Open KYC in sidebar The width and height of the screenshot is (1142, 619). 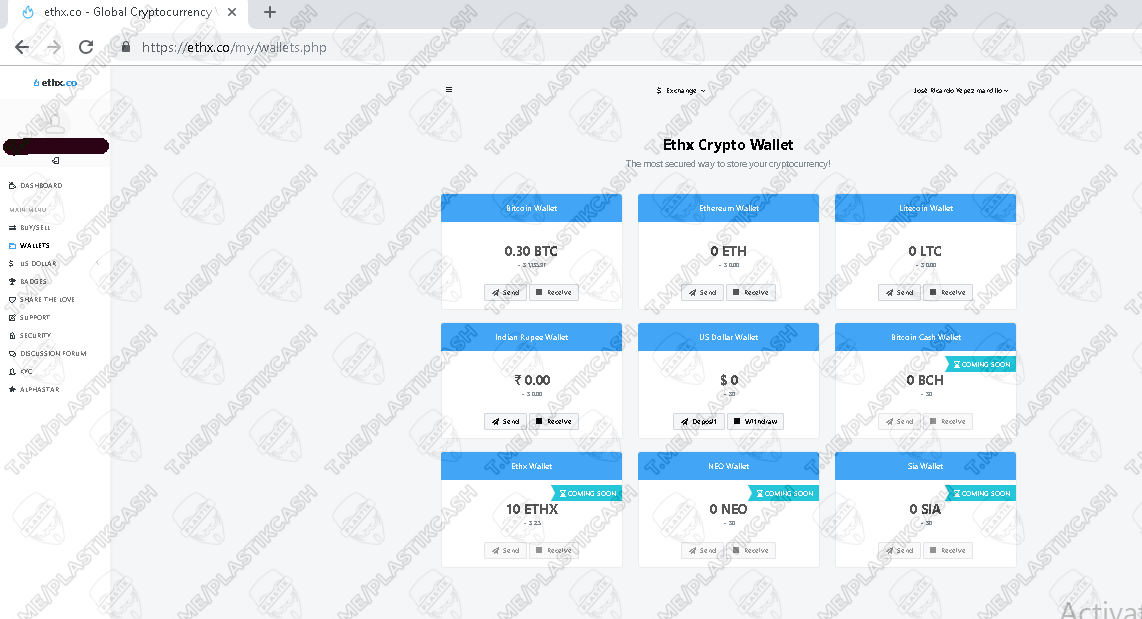pos(20,371)
